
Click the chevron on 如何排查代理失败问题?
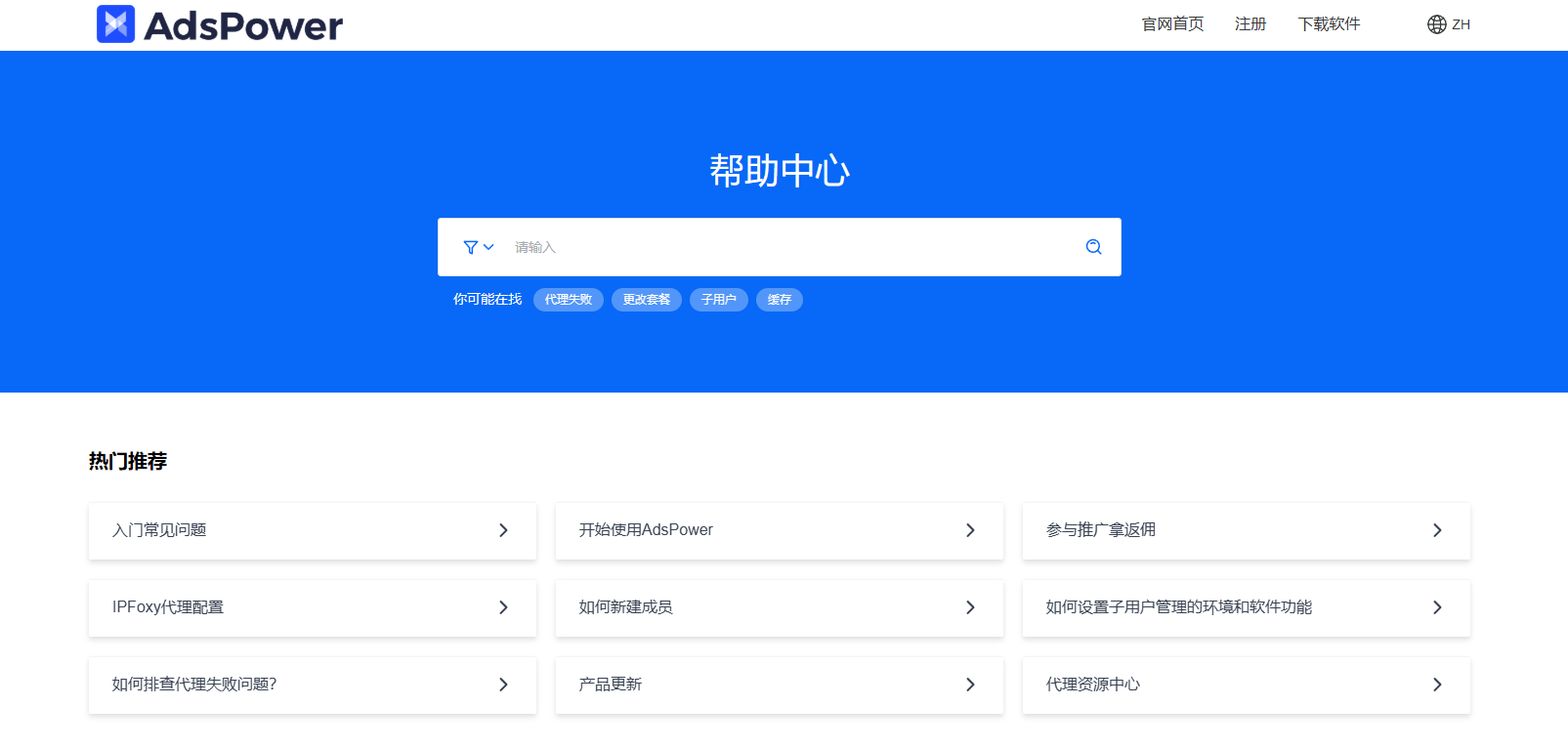tap(503, 685)
